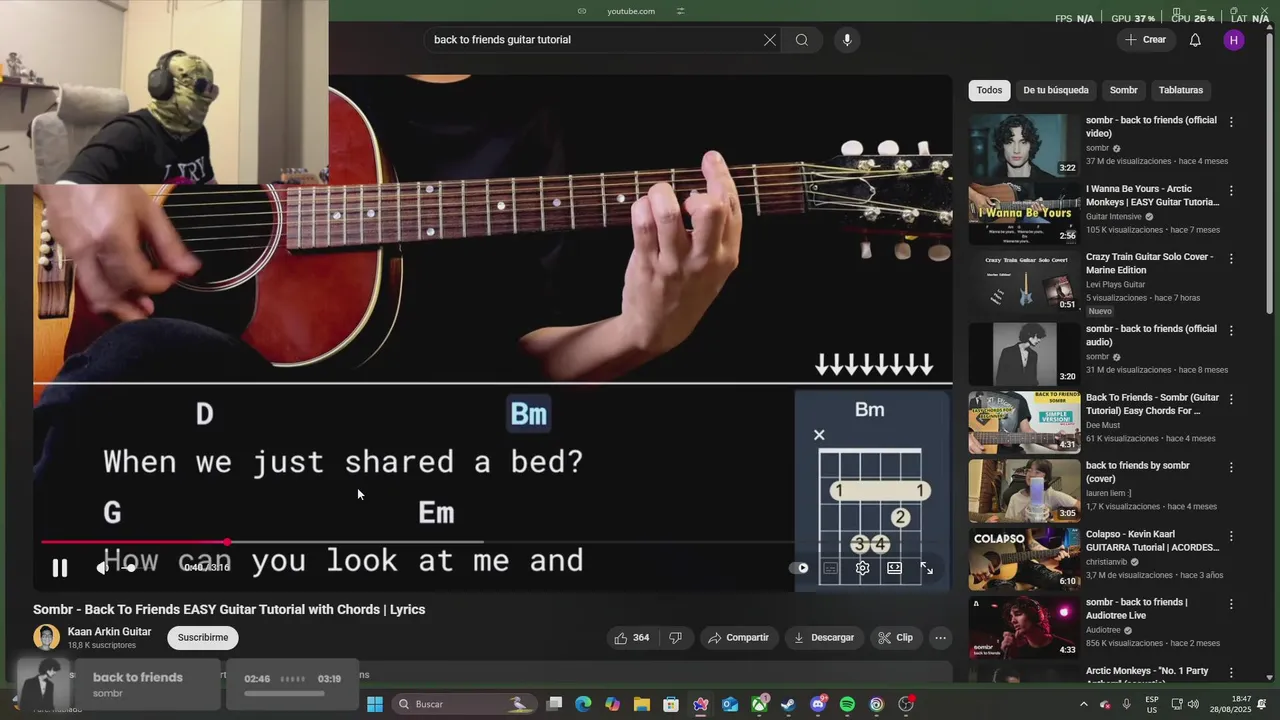Open options for Dee Must tutorial
Screen dimensions: 1280x720
click(x=1231, y=398)
